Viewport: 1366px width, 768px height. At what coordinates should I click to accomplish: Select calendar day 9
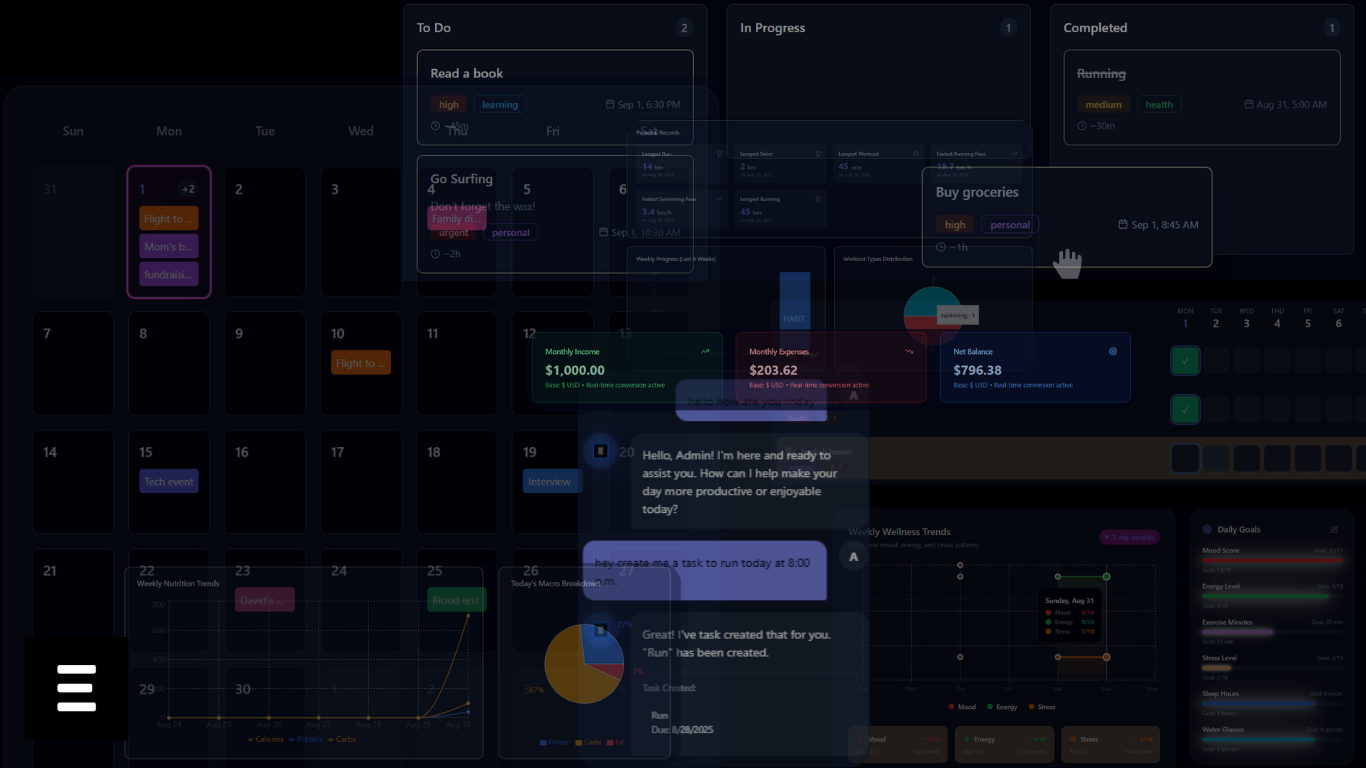265,363
